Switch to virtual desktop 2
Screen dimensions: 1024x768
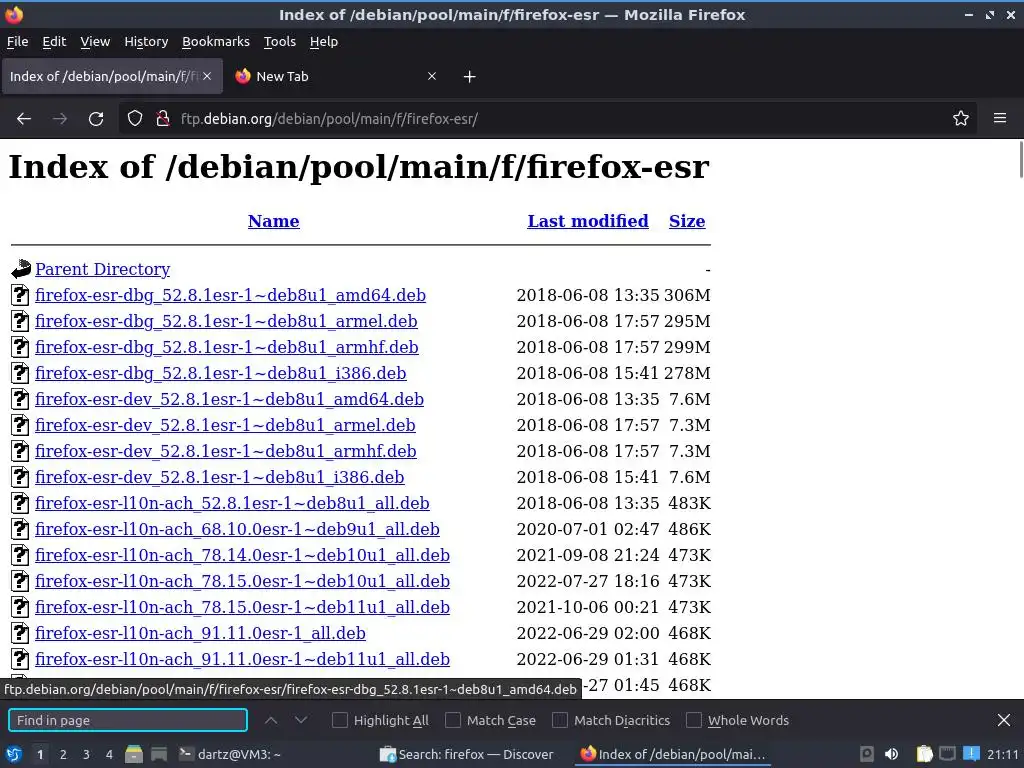63,754
